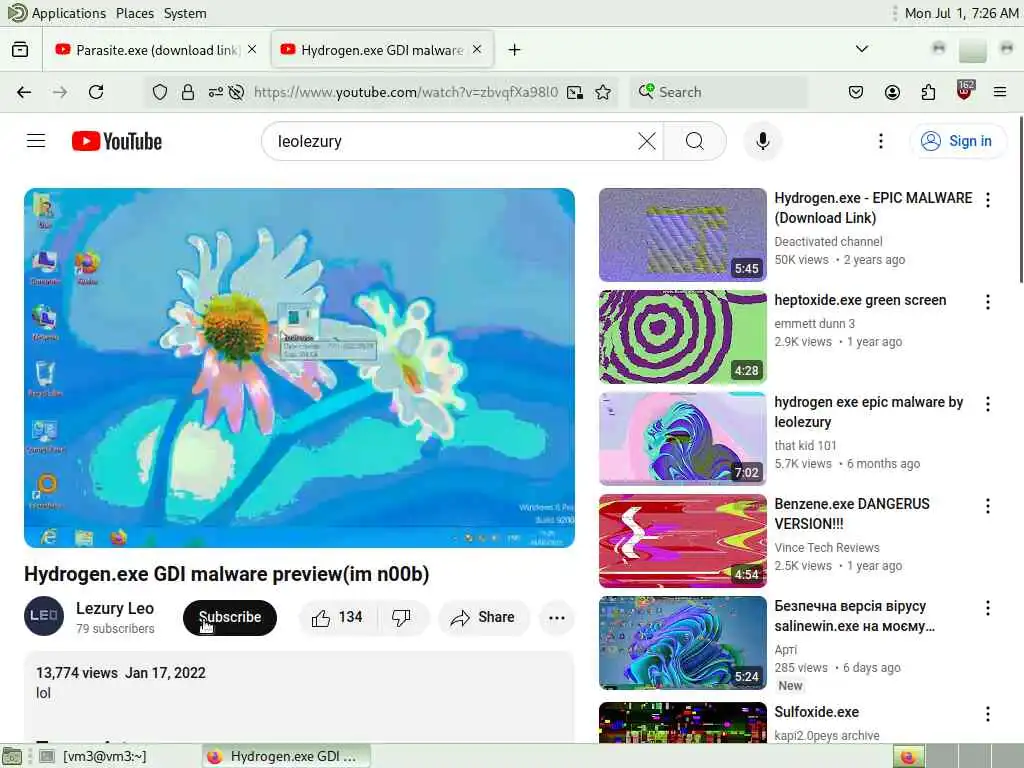Screen dimensions: 1024x768
Task: Click the Firefox back arrow
Action: (x=24, y=92)
